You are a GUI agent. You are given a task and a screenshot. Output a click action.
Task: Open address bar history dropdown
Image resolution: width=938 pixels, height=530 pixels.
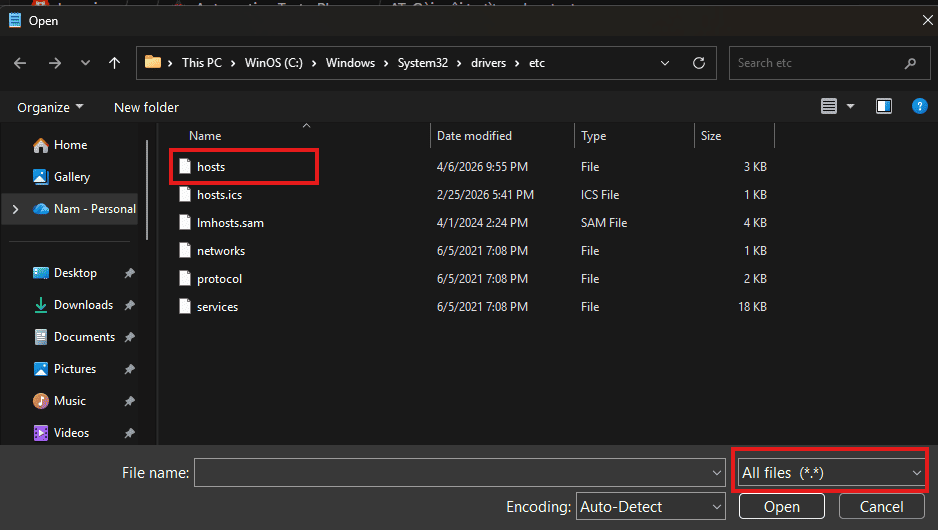click(665, 63)
